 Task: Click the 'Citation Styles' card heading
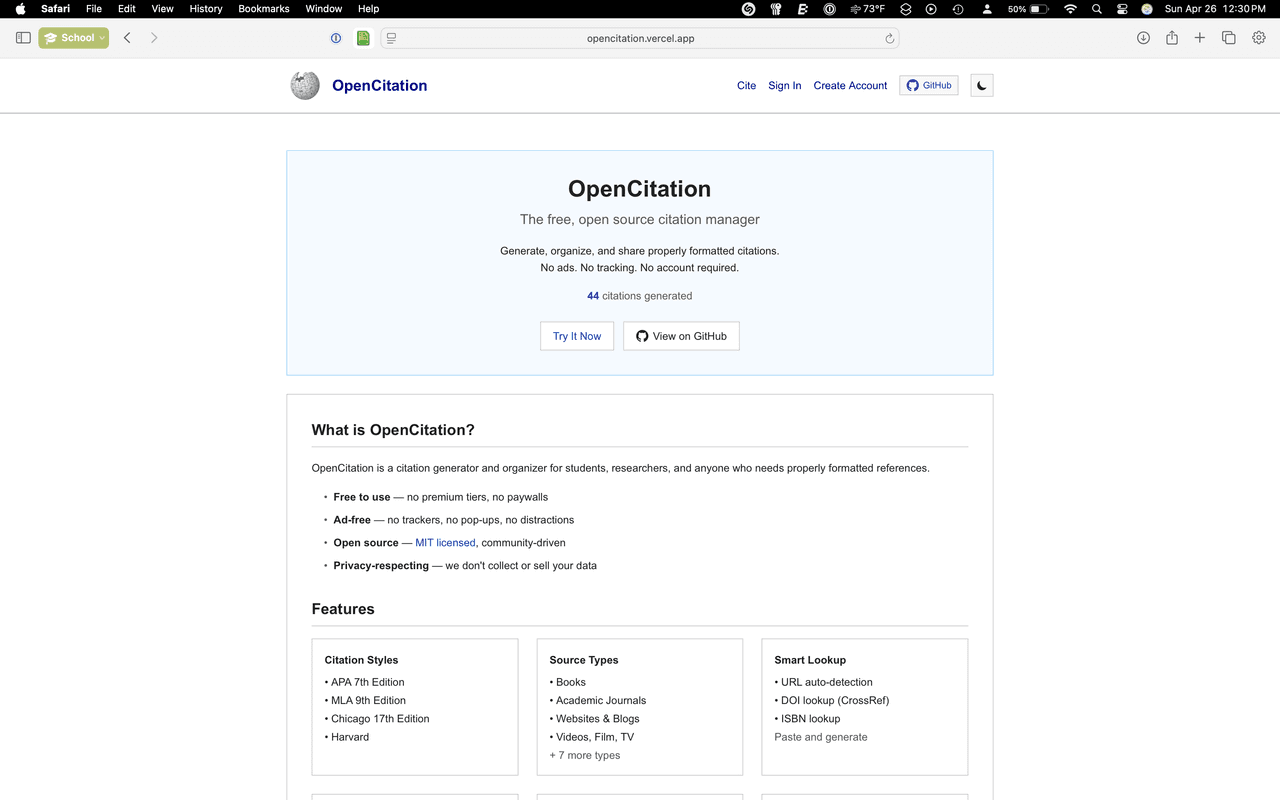[x=361, y=660]
